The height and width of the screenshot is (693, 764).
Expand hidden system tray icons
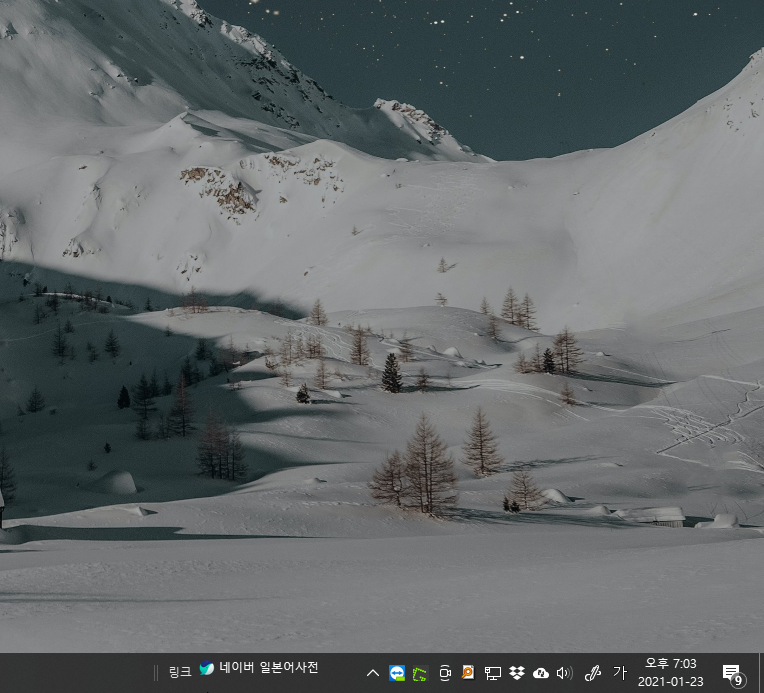click(373, 674)
